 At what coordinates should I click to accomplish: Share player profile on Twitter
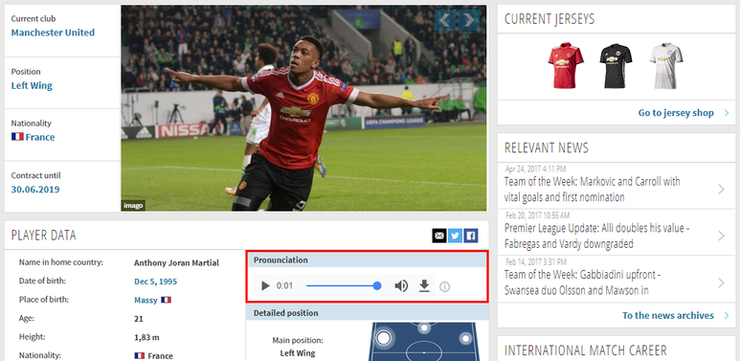pos(455,235)
